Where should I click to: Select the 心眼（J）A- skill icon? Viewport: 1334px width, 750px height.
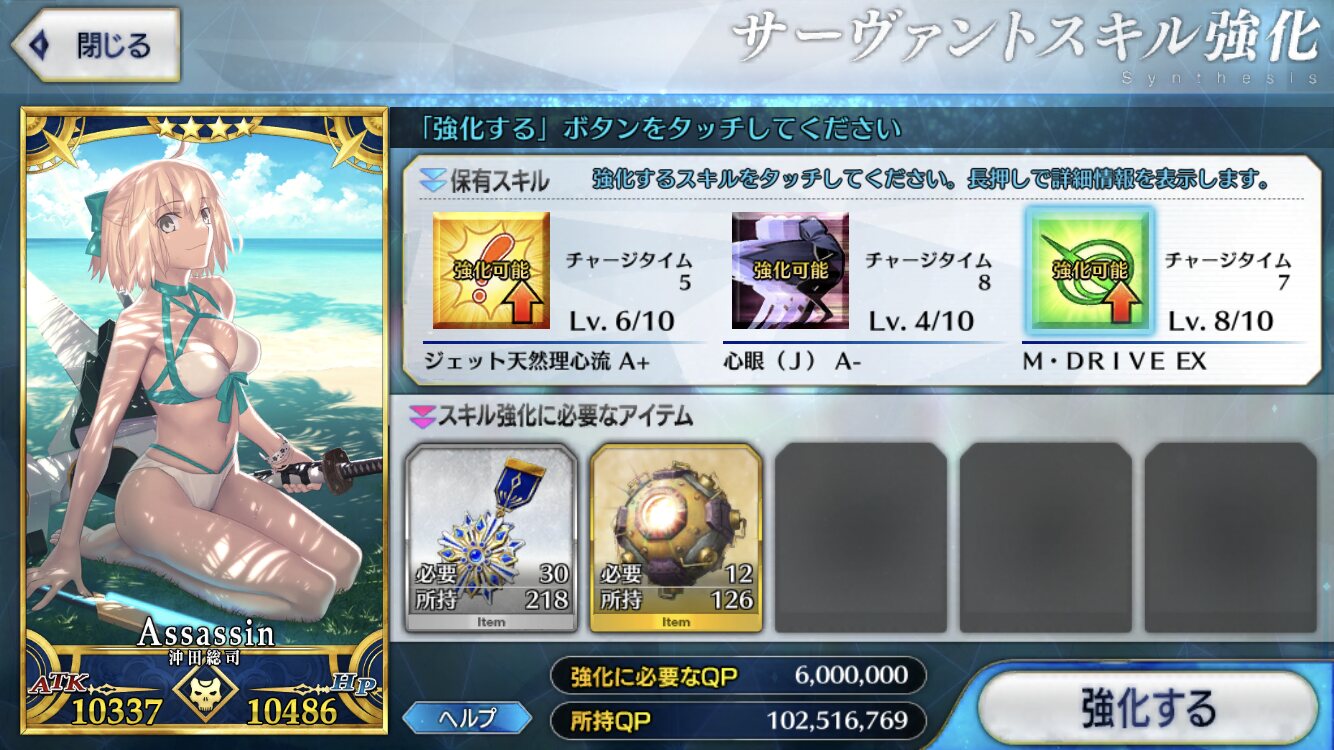(x=790, y=270)
